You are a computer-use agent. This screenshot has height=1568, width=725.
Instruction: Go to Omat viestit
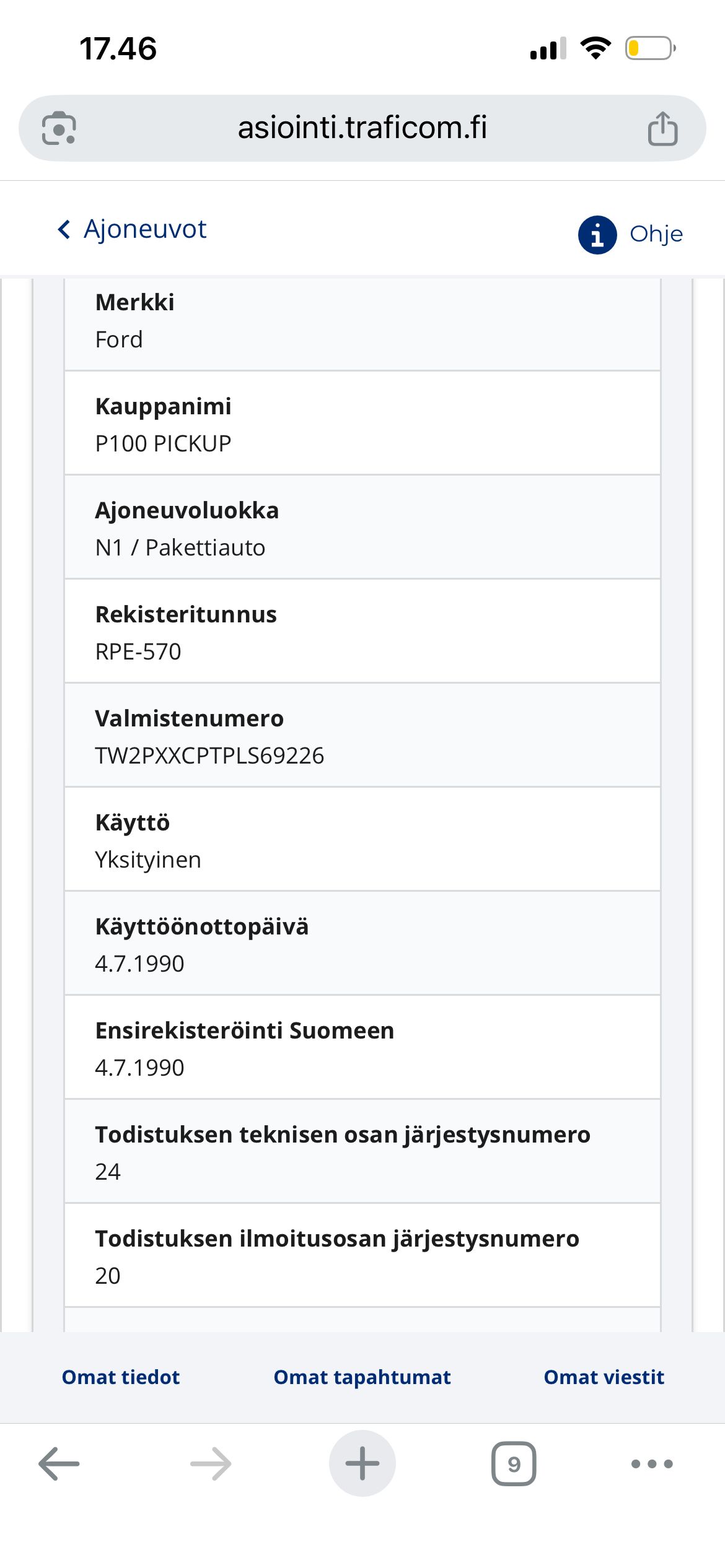click(x=604, y=1377)
